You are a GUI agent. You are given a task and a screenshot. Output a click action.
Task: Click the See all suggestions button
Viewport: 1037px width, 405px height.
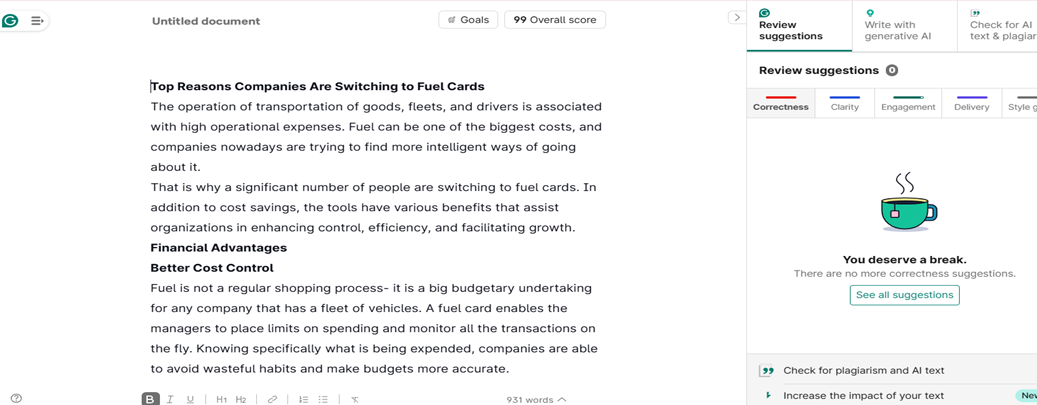[904, 295]
